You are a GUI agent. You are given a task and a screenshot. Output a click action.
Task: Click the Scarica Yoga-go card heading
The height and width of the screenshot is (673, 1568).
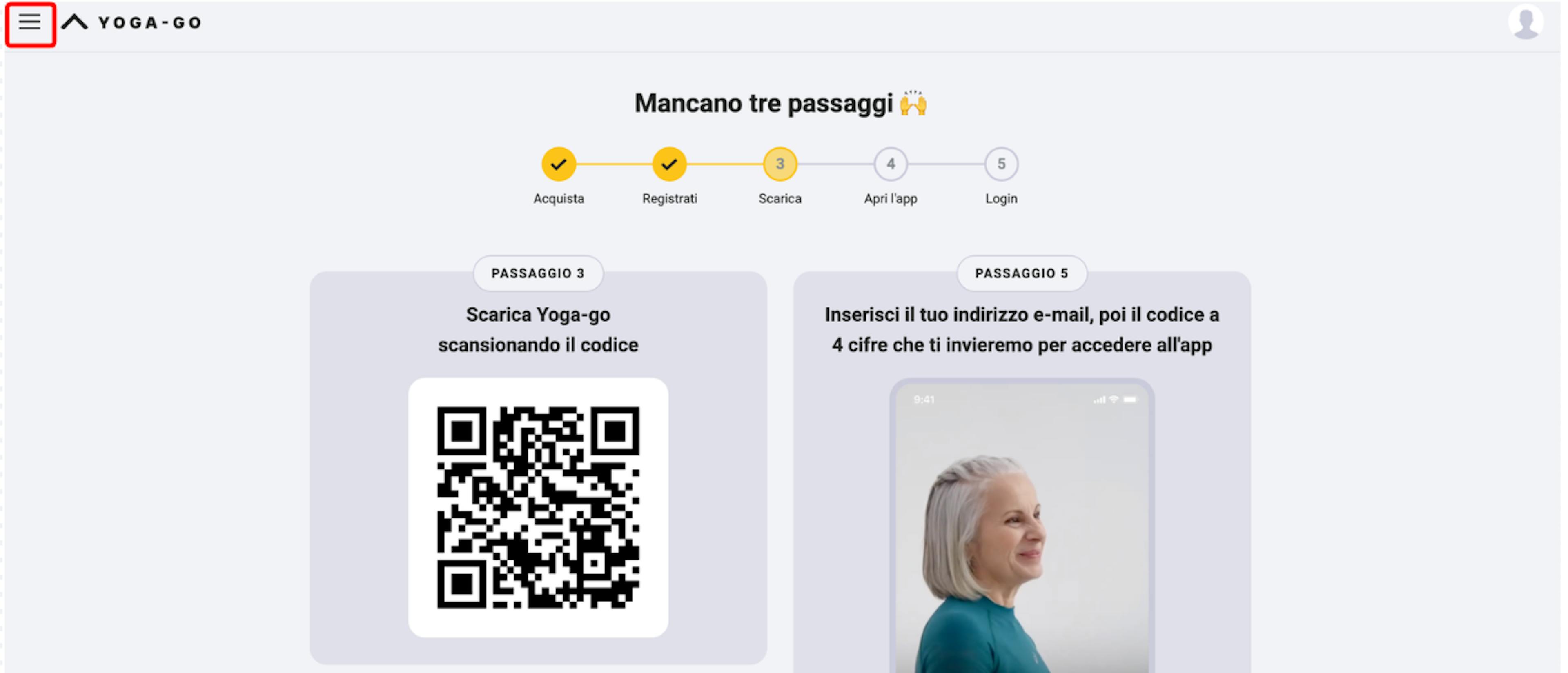[538, 330]
